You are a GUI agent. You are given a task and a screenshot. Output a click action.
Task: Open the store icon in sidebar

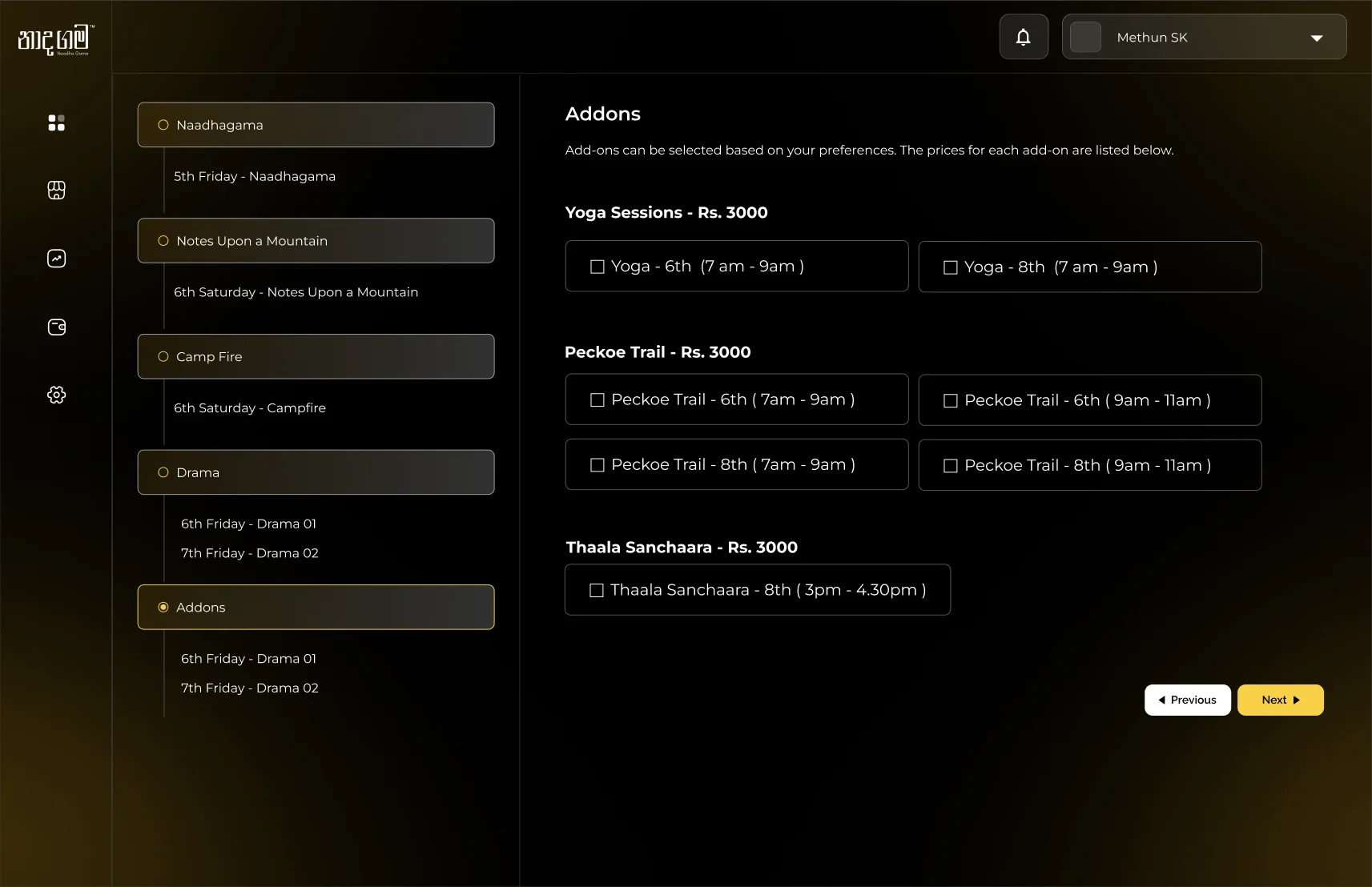point(56,191)
